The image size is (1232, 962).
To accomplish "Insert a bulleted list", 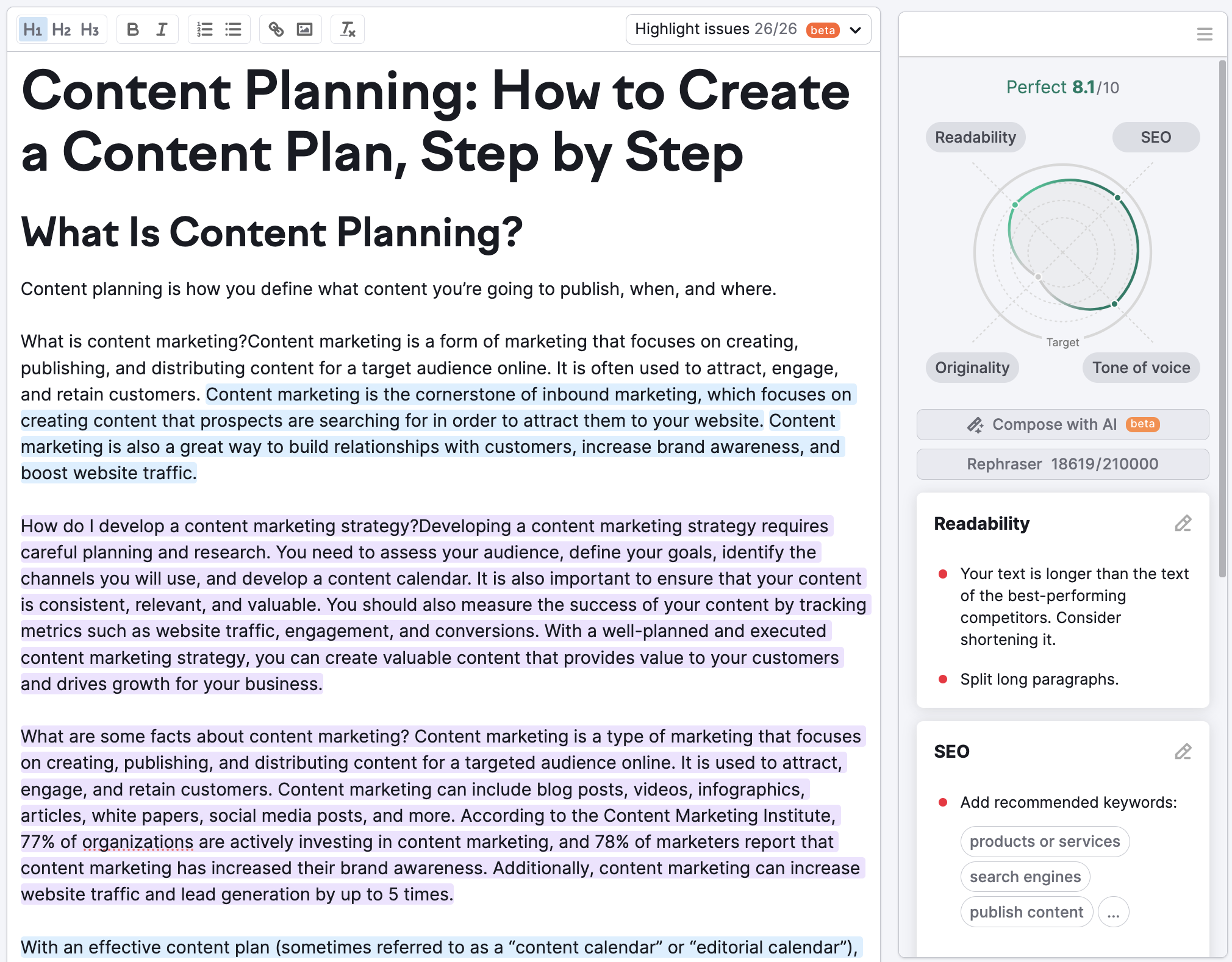I will point(233,29).
